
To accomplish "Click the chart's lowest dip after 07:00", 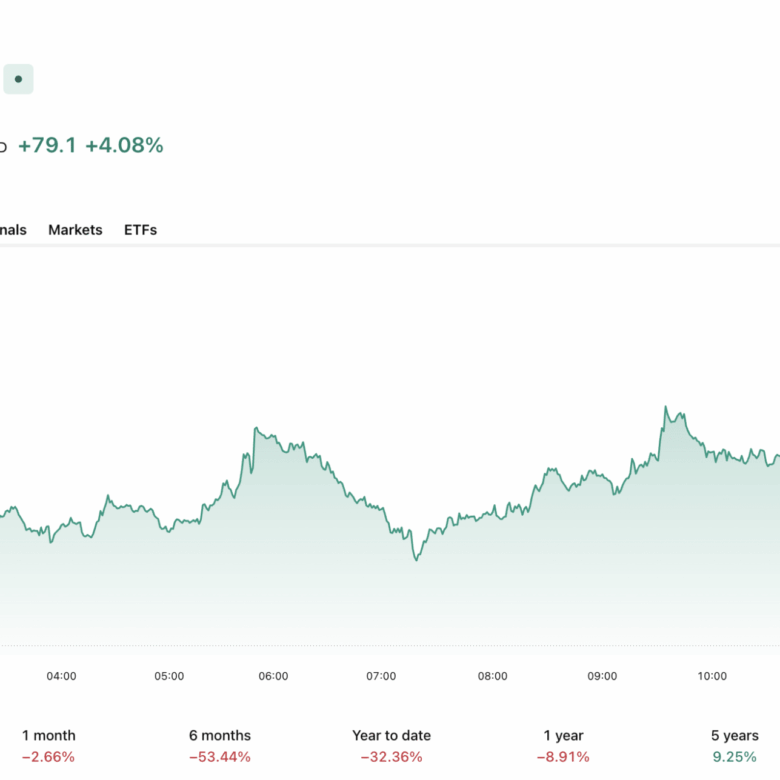I will point(416,559).
